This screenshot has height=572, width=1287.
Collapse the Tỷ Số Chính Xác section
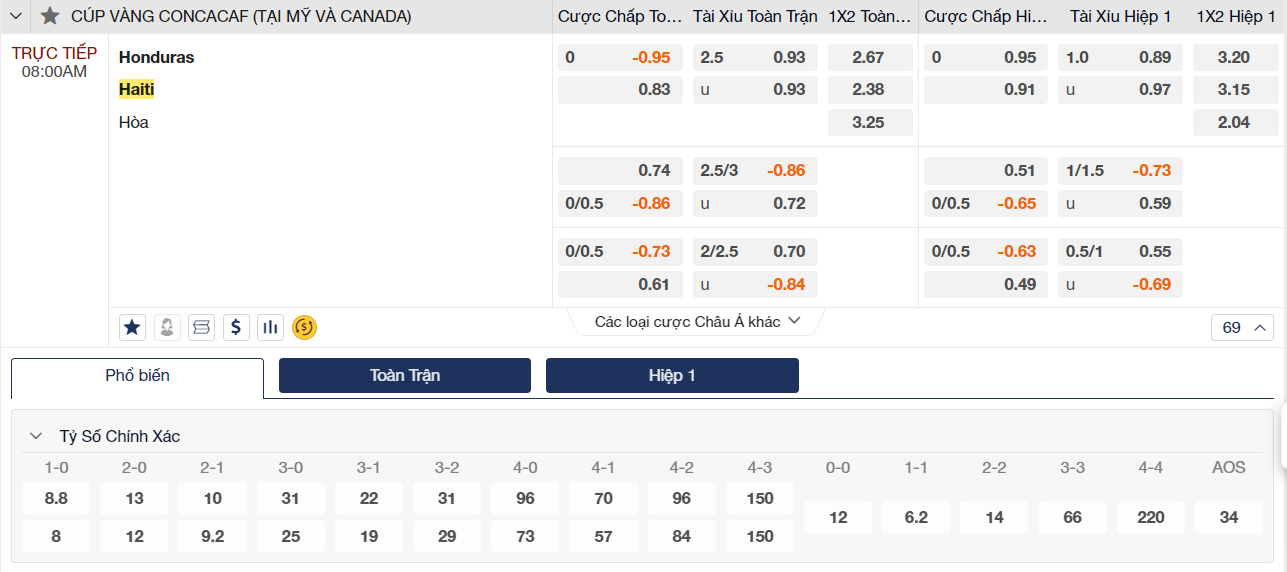coord(36,436)
